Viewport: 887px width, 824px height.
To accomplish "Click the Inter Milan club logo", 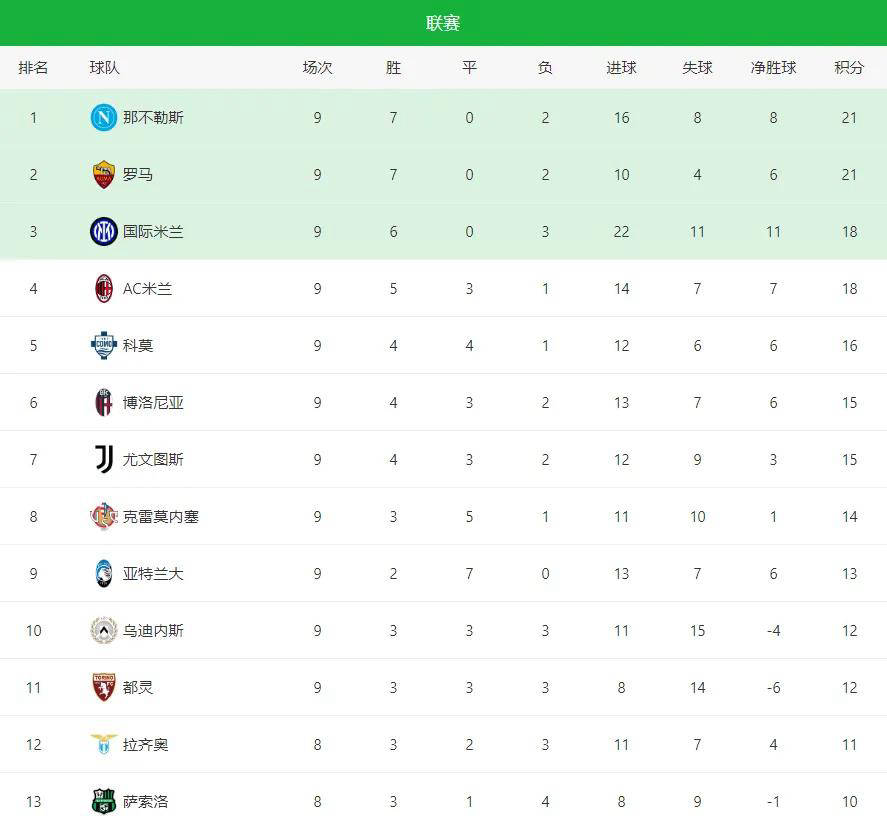I will tap(104, 232).
